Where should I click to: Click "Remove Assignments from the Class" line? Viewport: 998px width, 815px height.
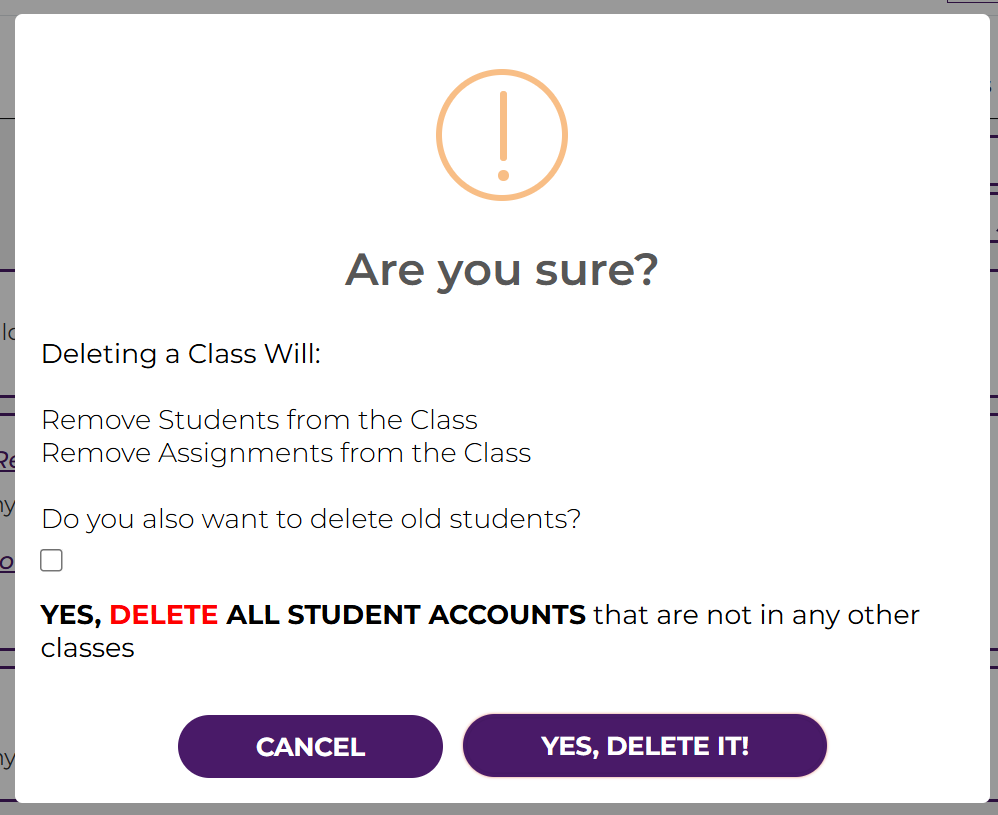click(286, 453)
